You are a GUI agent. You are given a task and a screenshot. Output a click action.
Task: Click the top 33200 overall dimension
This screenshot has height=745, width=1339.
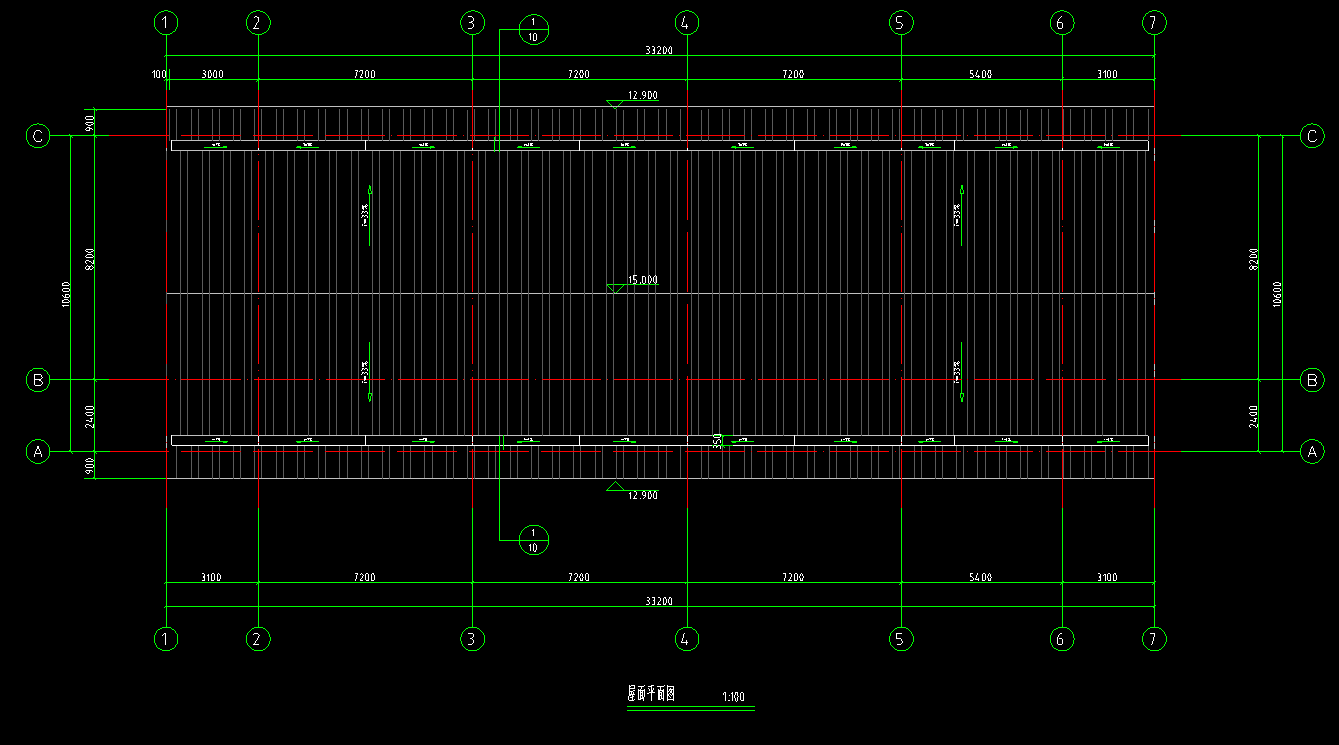click(658, 50)
